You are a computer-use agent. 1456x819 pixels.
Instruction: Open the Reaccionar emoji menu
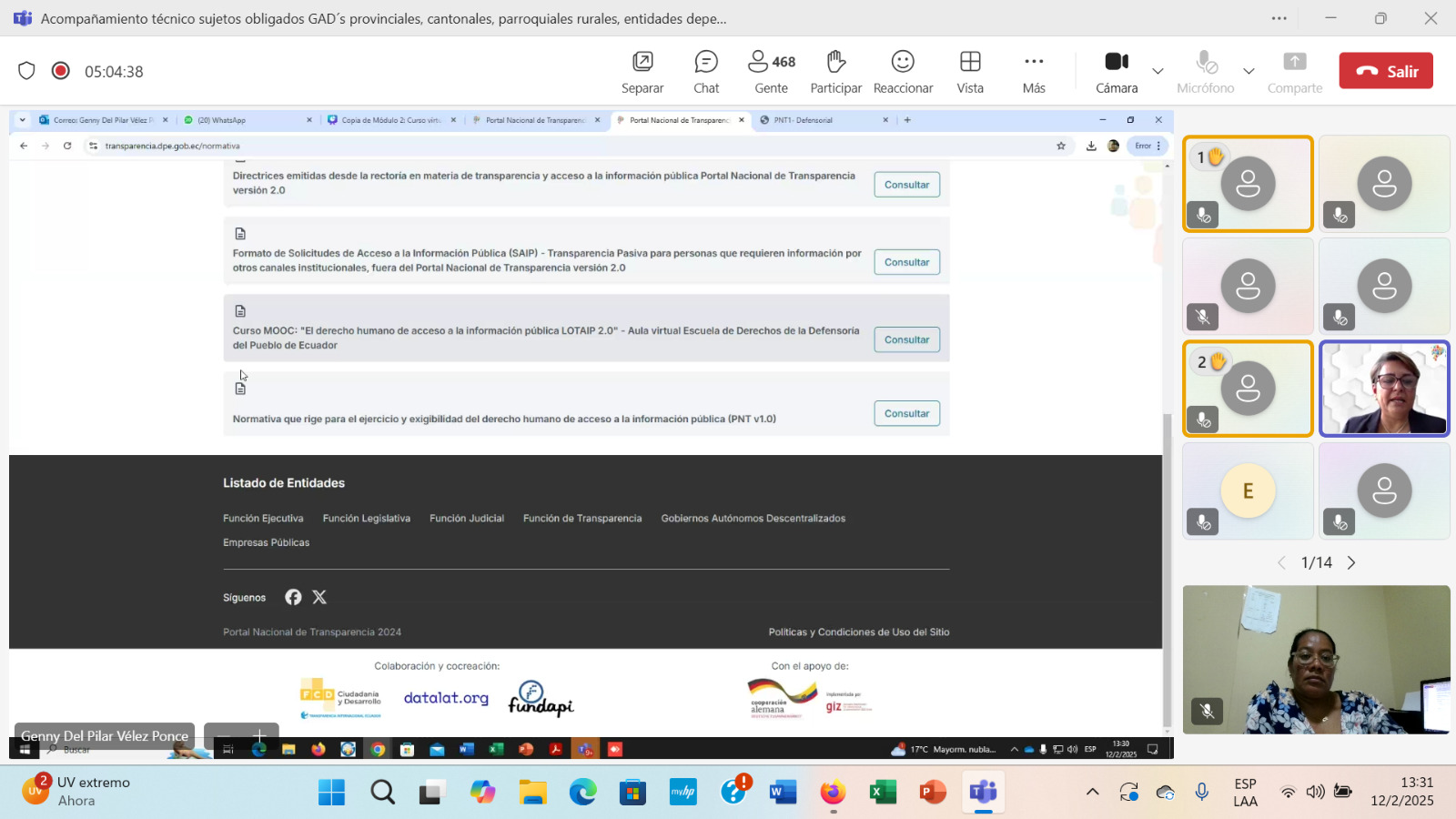tap(903, 71)
